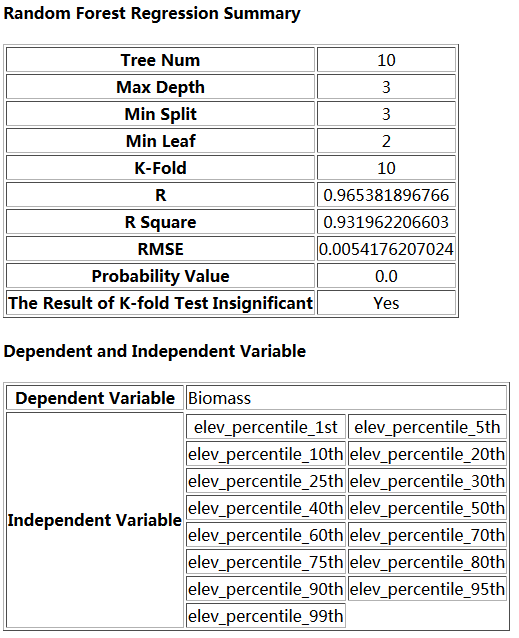Select the elev_percentile_99th variable

(266, 616)
